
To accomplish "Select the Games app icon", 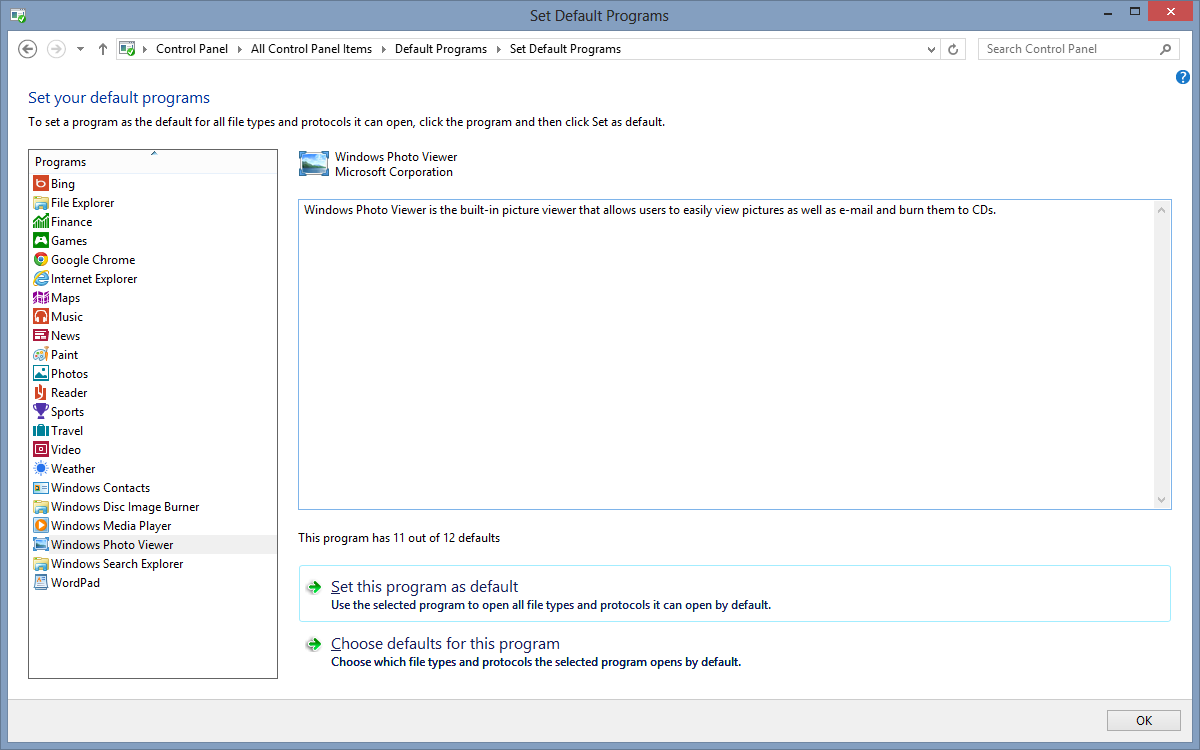I will tap(41, 241).
